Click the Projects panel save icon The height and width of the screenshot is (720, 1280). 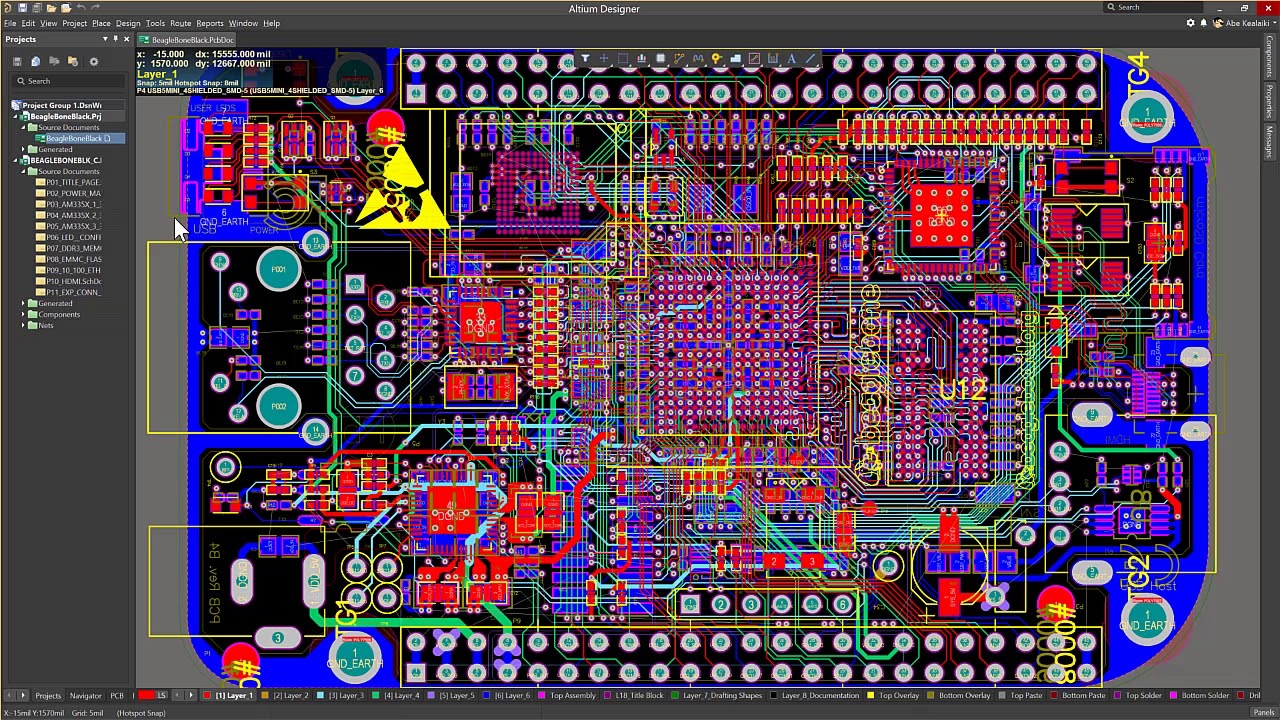[x=19, y=61]
